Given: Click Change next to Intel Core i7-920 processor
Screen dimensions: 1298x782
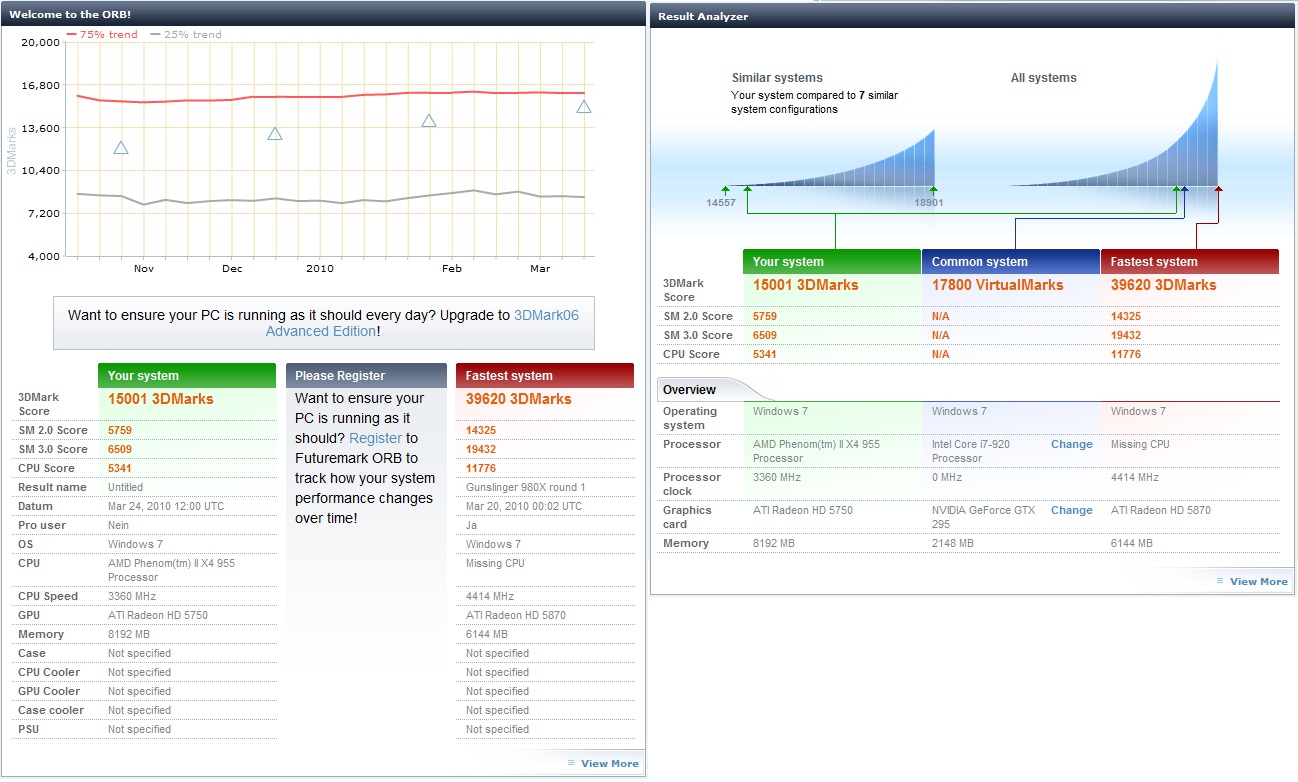Looking at the screenshot, I should (1071, 444).
